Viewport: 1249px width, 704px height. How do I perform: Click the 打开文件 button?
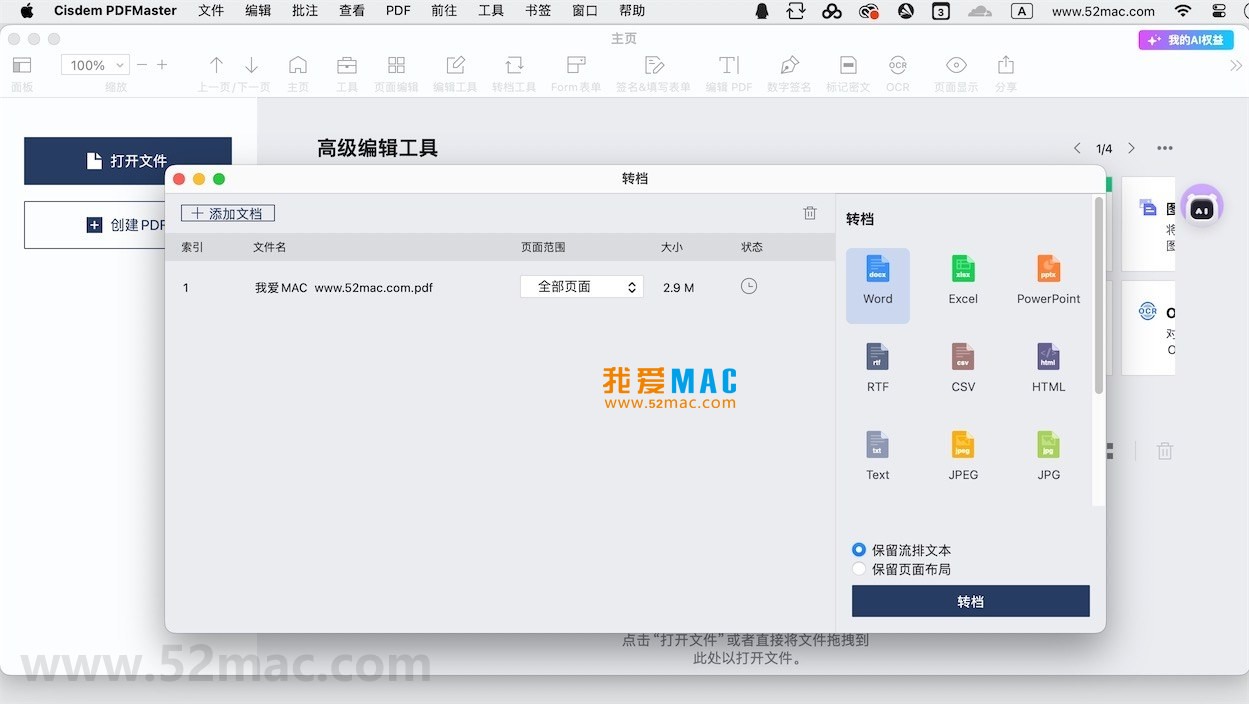tap(128, 161)
